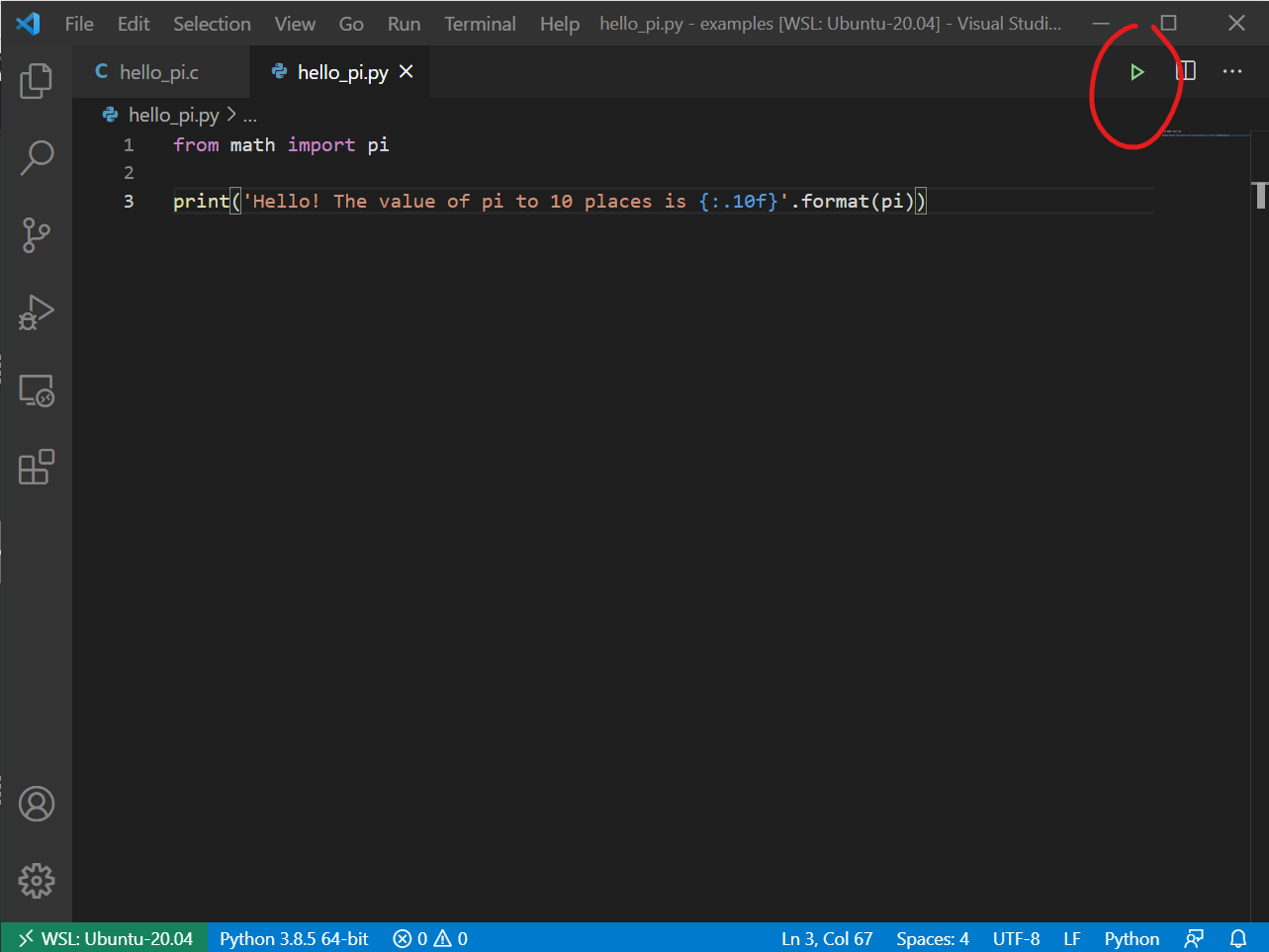The width and height of the screenshot is (1269, 952).
Task: Open the Terminal menu
Action: 480,24
